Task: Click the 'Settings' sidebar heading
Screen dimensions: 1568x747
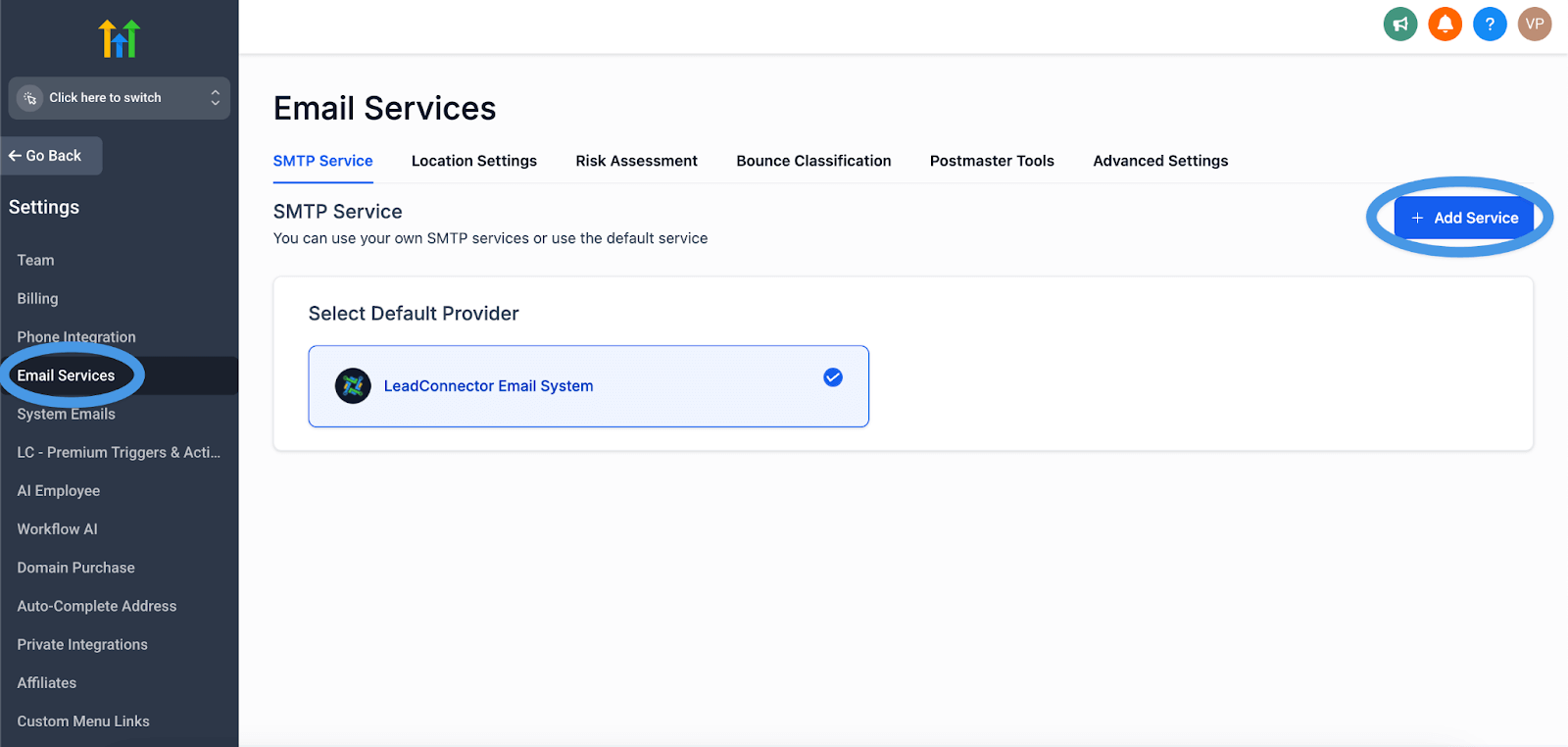Action: point(44,207)
